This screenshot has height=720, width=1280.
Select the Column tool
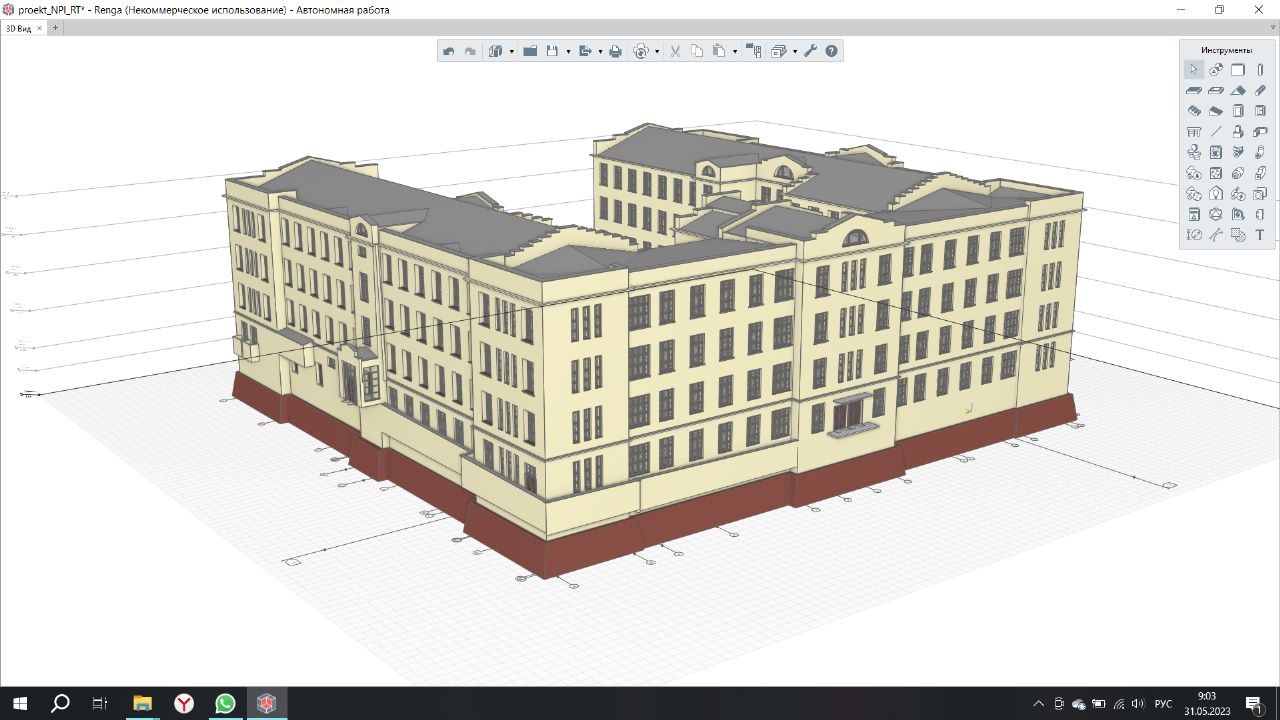click(1260, 70)
